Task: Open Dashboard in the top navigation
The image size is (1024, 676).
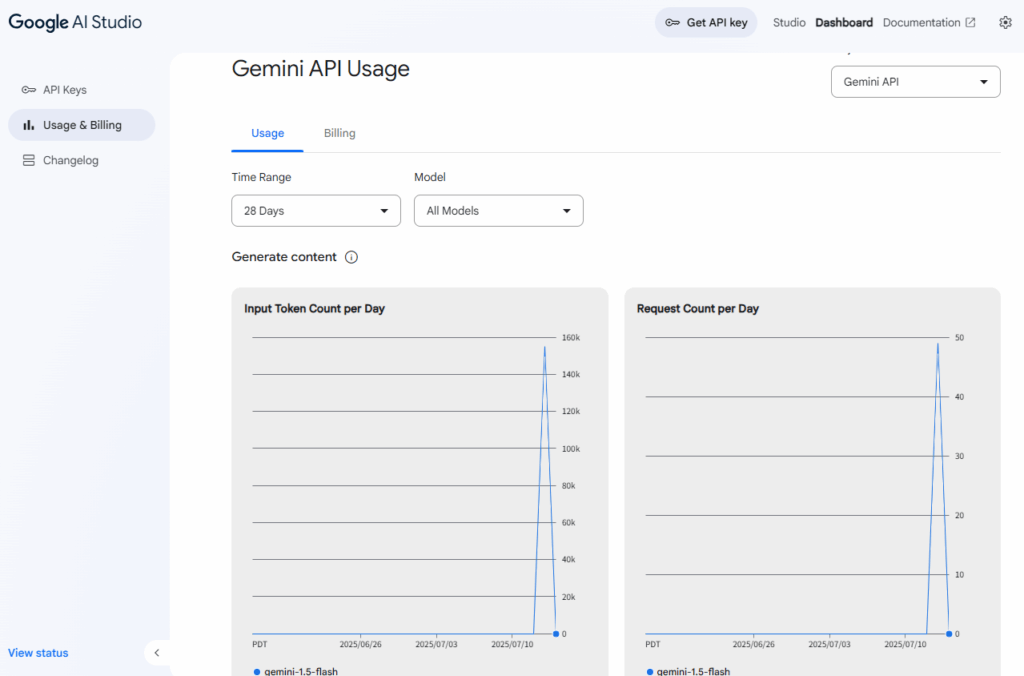Action: (844, 23)
